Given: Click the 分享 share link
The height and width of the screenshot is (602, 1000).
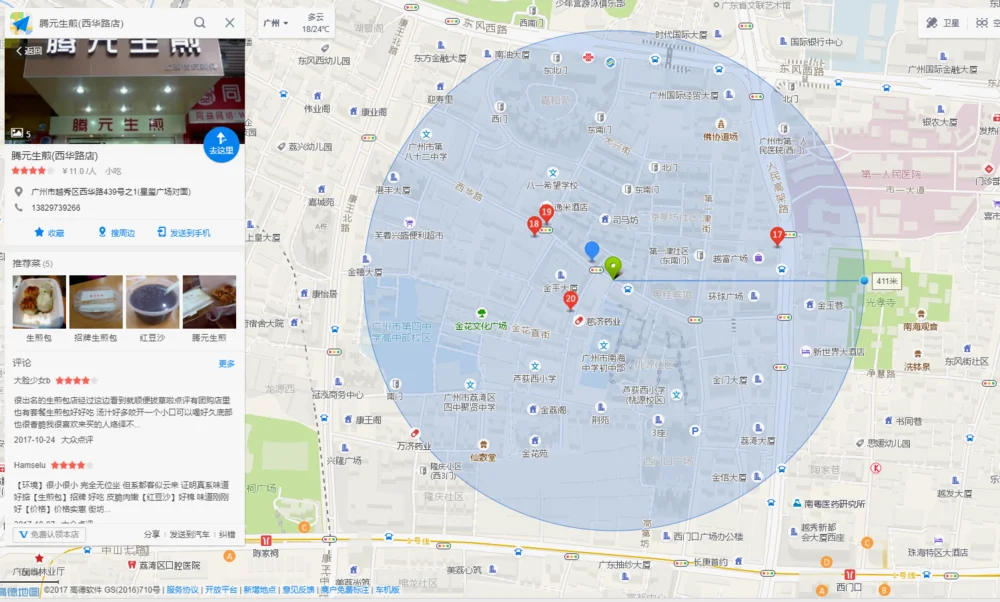Looking at the screenshot, I should 152,534.
